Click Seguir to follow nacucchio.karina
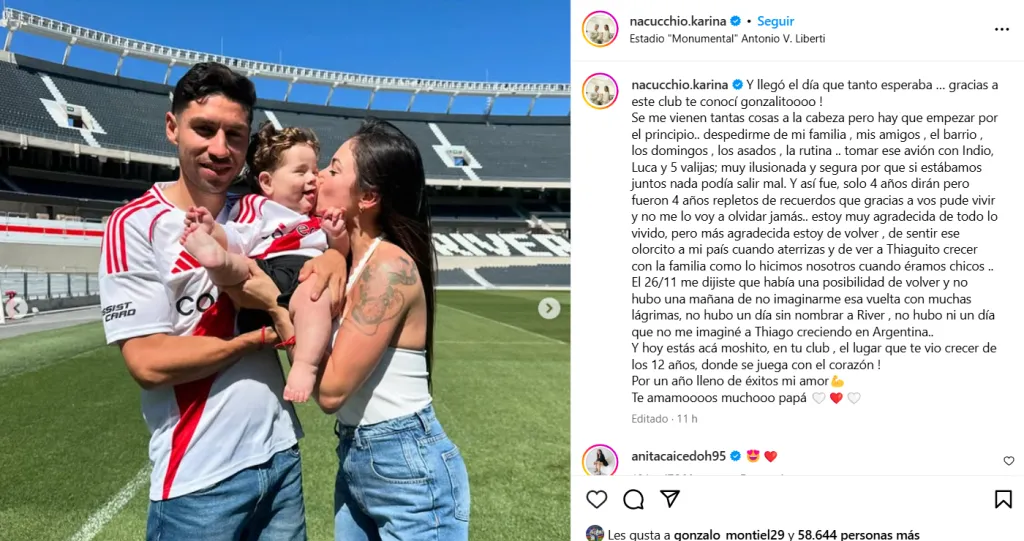Viewport: 1024px width, 541px height. tap(775, 21)
